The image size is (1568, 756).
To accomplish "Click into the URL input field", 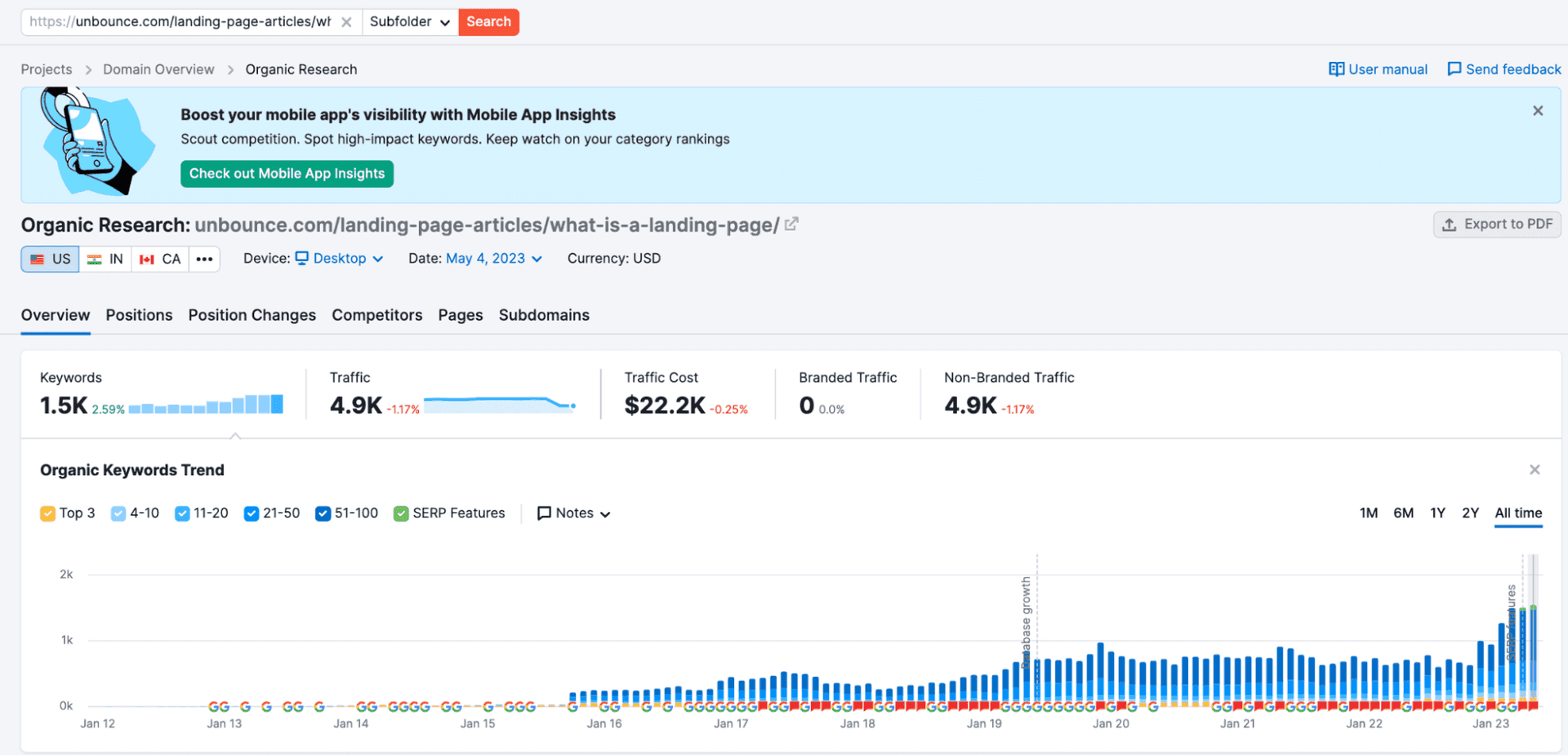I will tap(180, 22).
